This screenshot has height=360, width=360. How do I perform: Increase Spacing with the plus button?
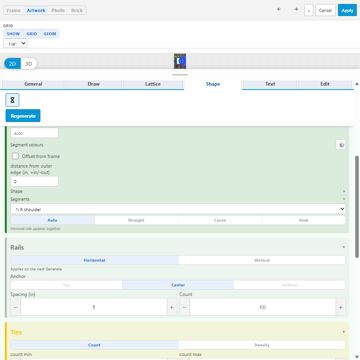pos(172,307)
